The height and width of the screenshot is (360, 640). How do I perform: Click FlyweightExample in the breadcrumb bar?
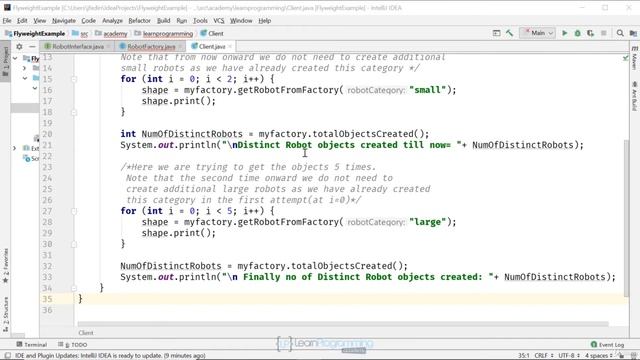(x=35, y=33)
